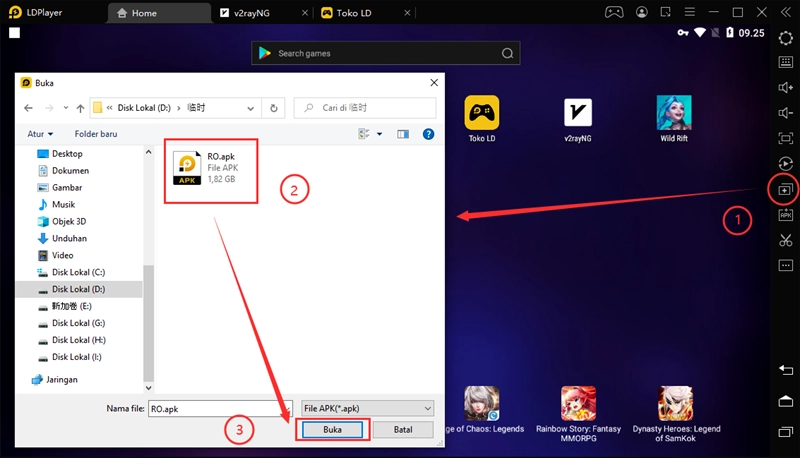This screenshot has height=458, width=800.
Task: Open gamepad icon in title bar
Action: (614, 12)
